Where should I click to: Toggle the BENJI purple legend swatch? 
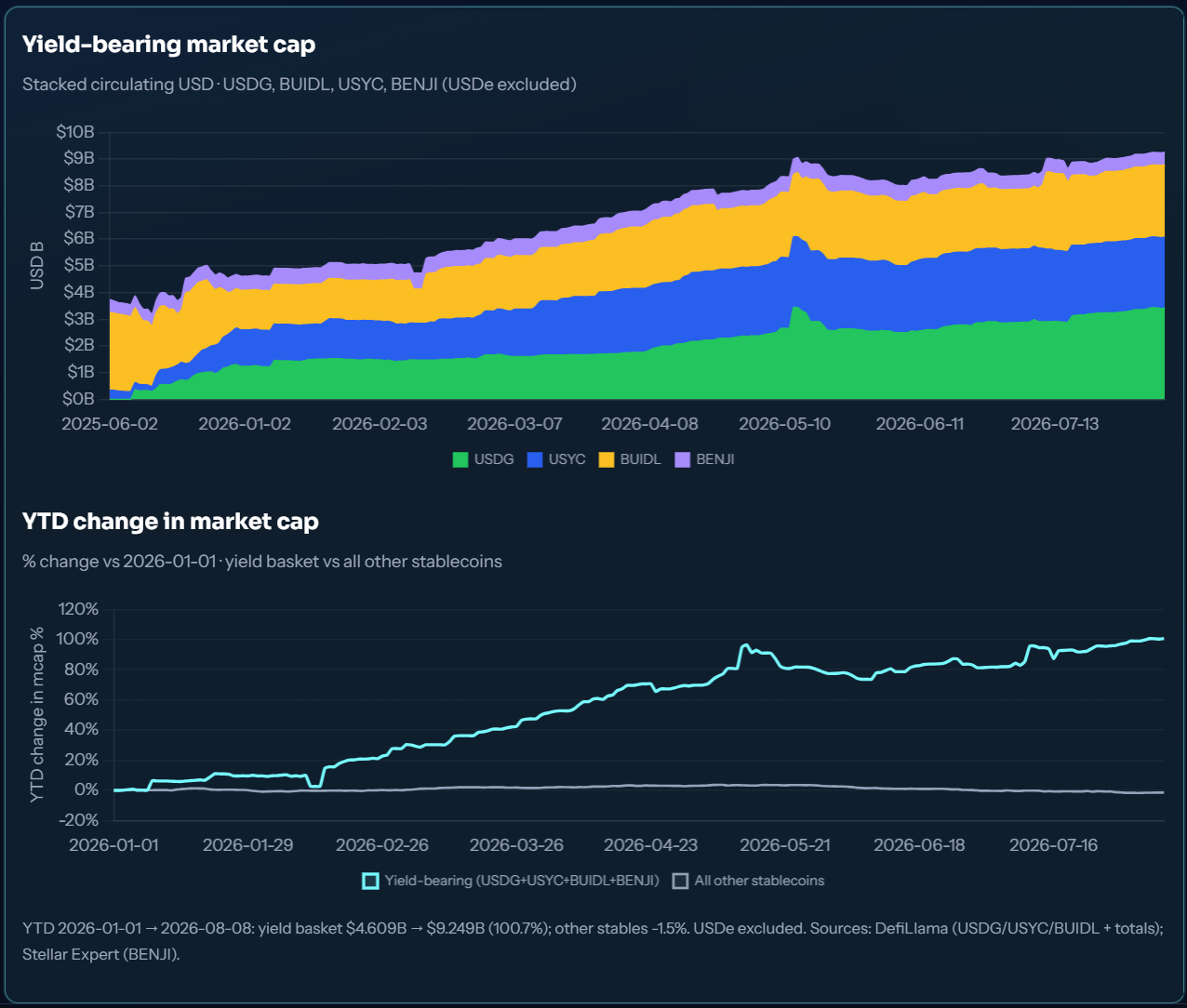[x=682, y=459]
